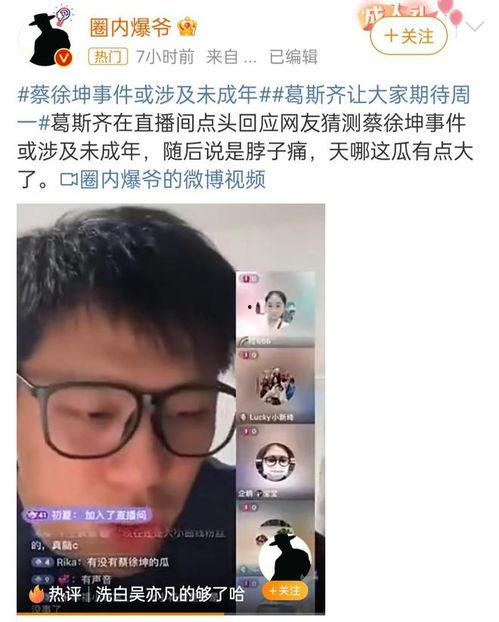Viewport: 499px width, 622px height.
Task: Tap the orange verified V badge
Action: (63, 58)
